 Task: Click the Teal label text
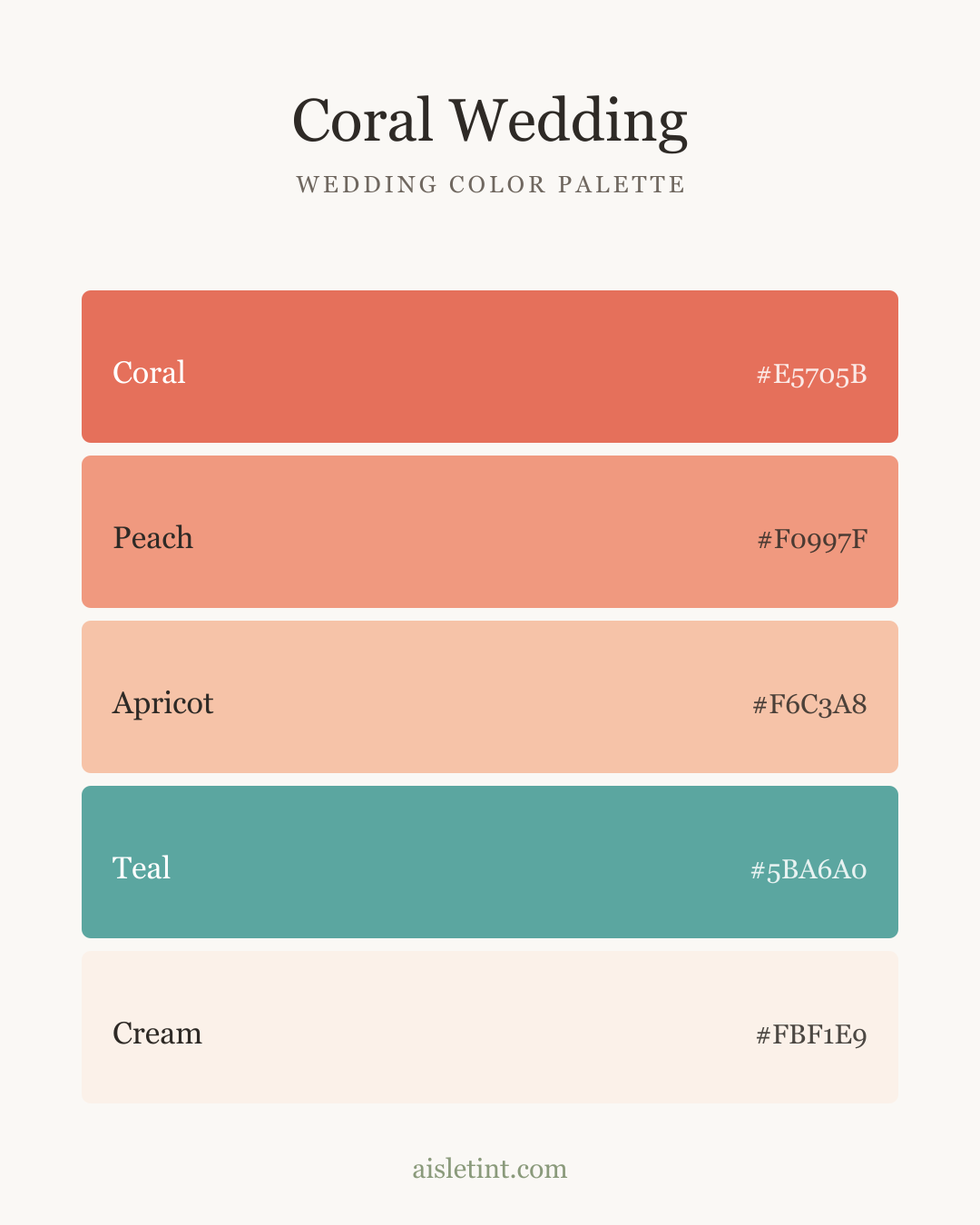[x=142, y=867]
